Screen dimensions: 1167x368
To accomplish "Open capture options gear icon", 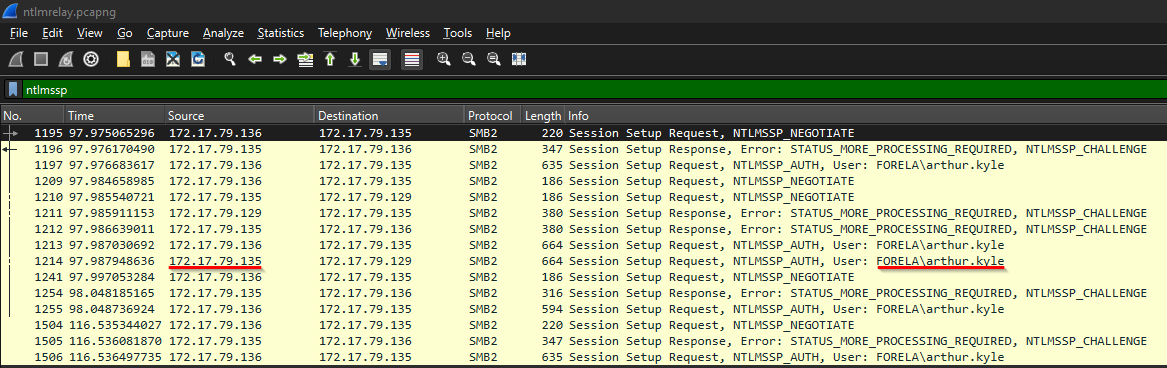I will [x=91, y=59].
